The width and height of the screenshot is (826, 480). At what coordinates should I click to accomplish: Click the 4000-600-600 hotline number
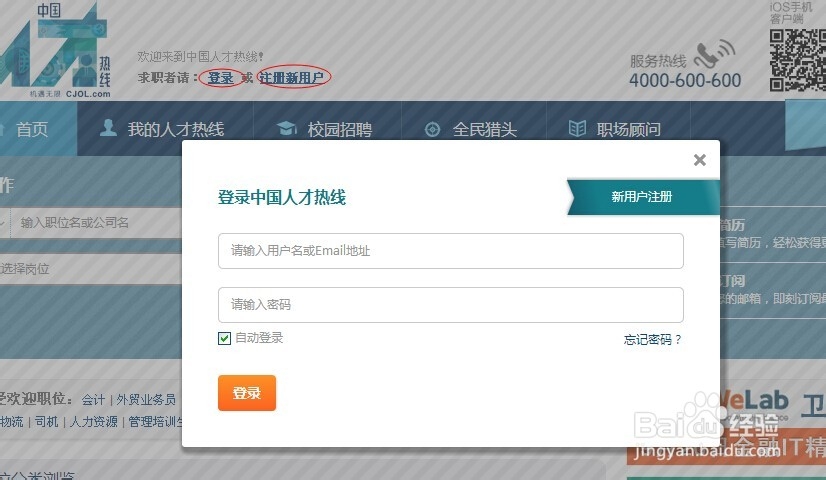[685, 80]
